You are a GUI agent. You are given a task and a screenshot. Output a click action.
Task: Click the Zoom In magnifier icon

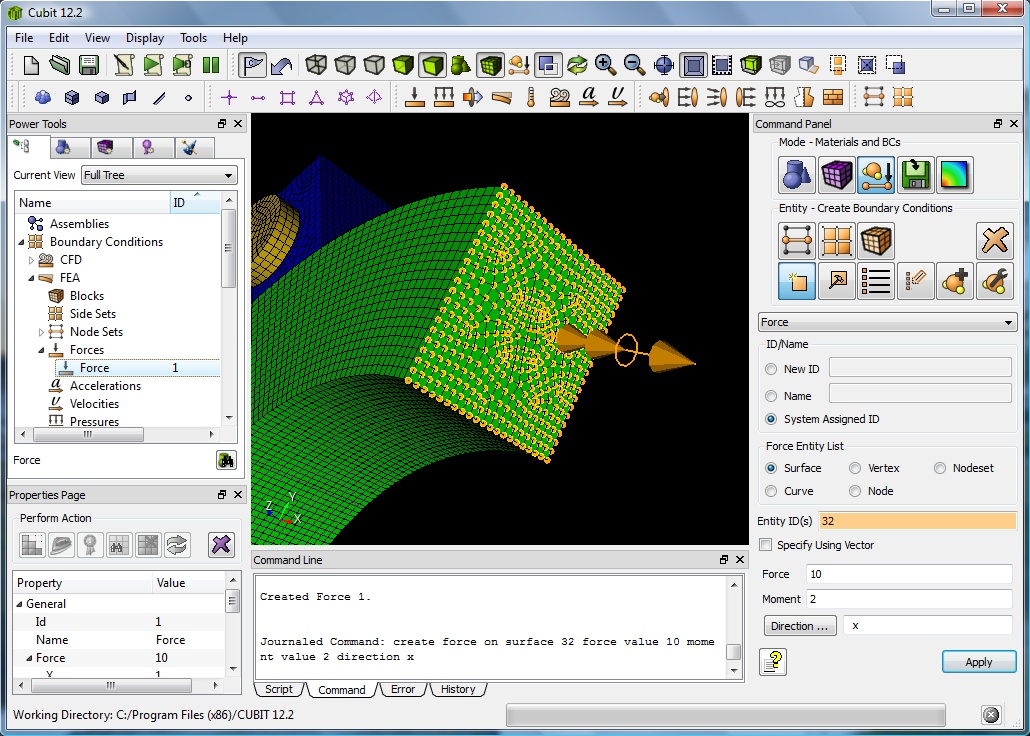tap(605, 66)
